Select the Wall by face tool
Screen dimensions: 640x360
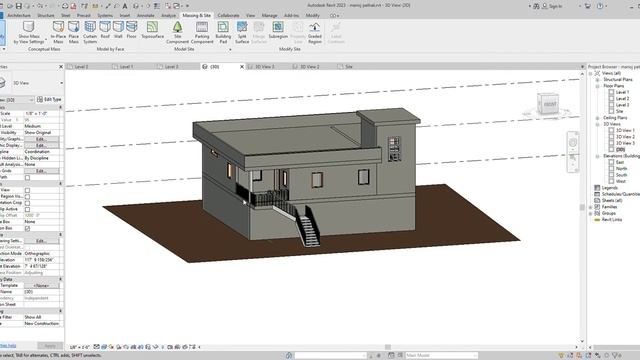118,30
